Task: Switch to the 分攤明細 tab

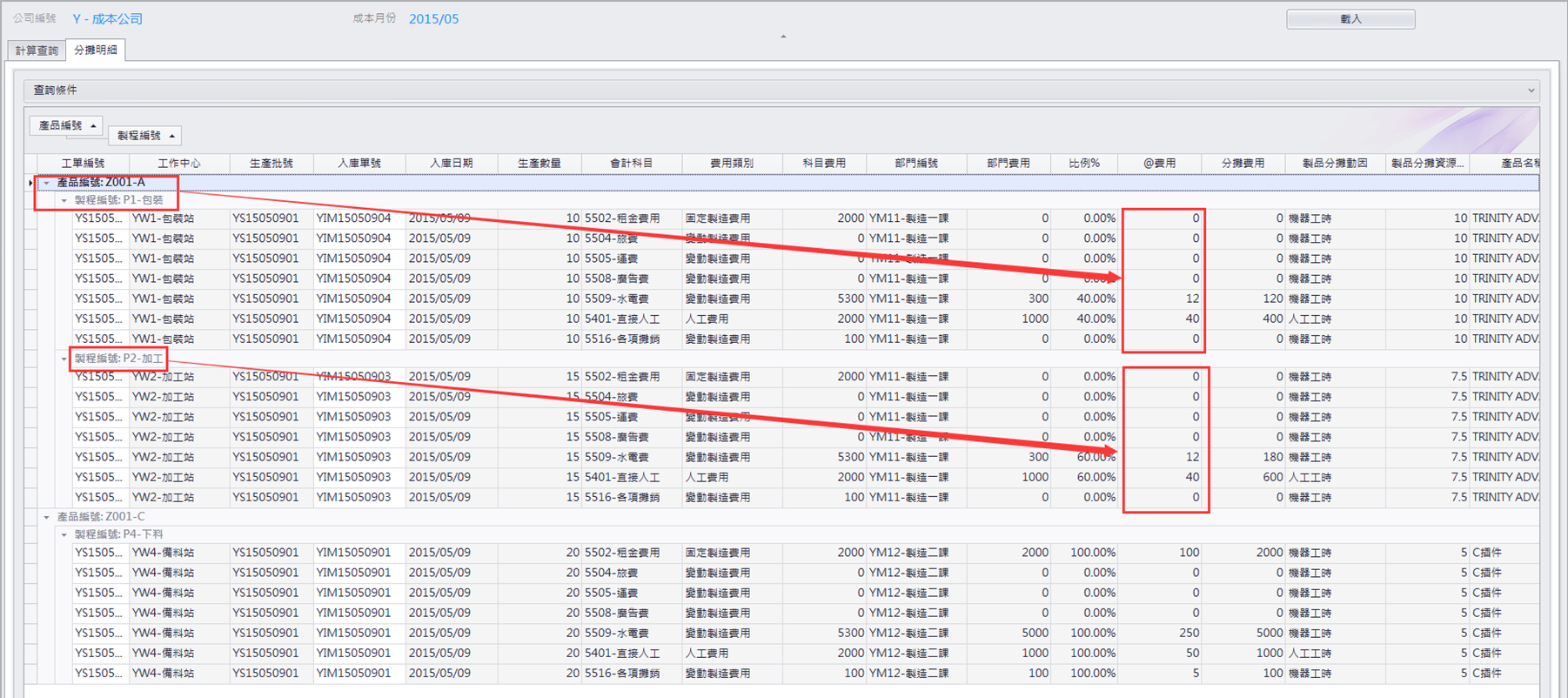Action: [96, 50]
